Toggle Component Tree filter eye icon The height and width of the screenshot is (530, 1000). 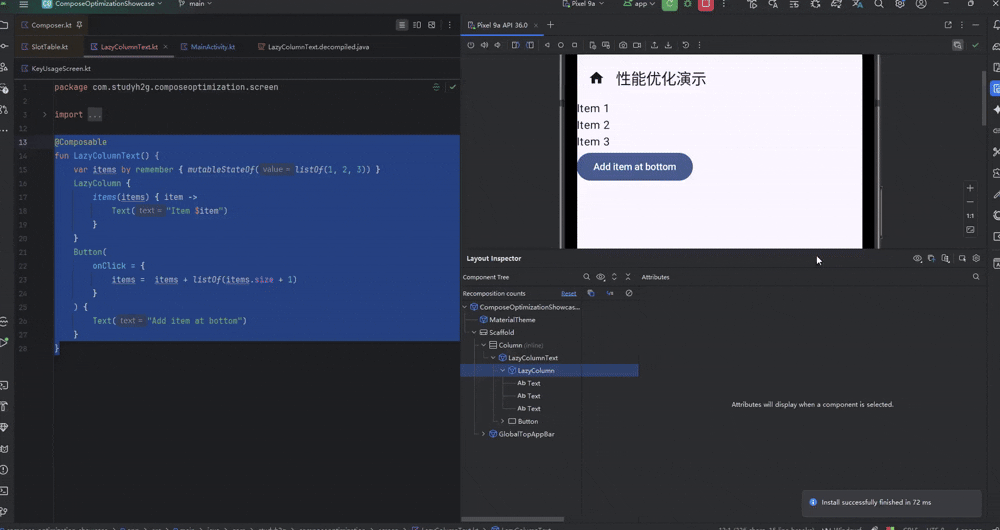coord(600,277)
